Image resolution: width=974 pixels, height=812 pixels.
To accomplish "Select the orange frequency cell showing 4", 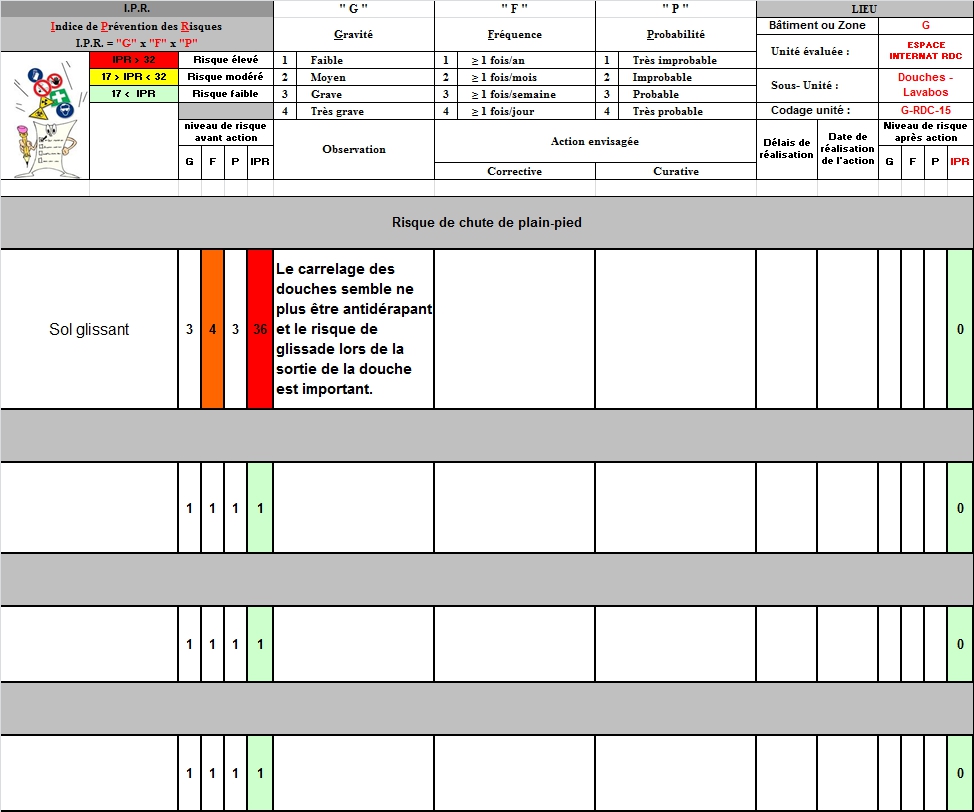I will pos(212,329).
